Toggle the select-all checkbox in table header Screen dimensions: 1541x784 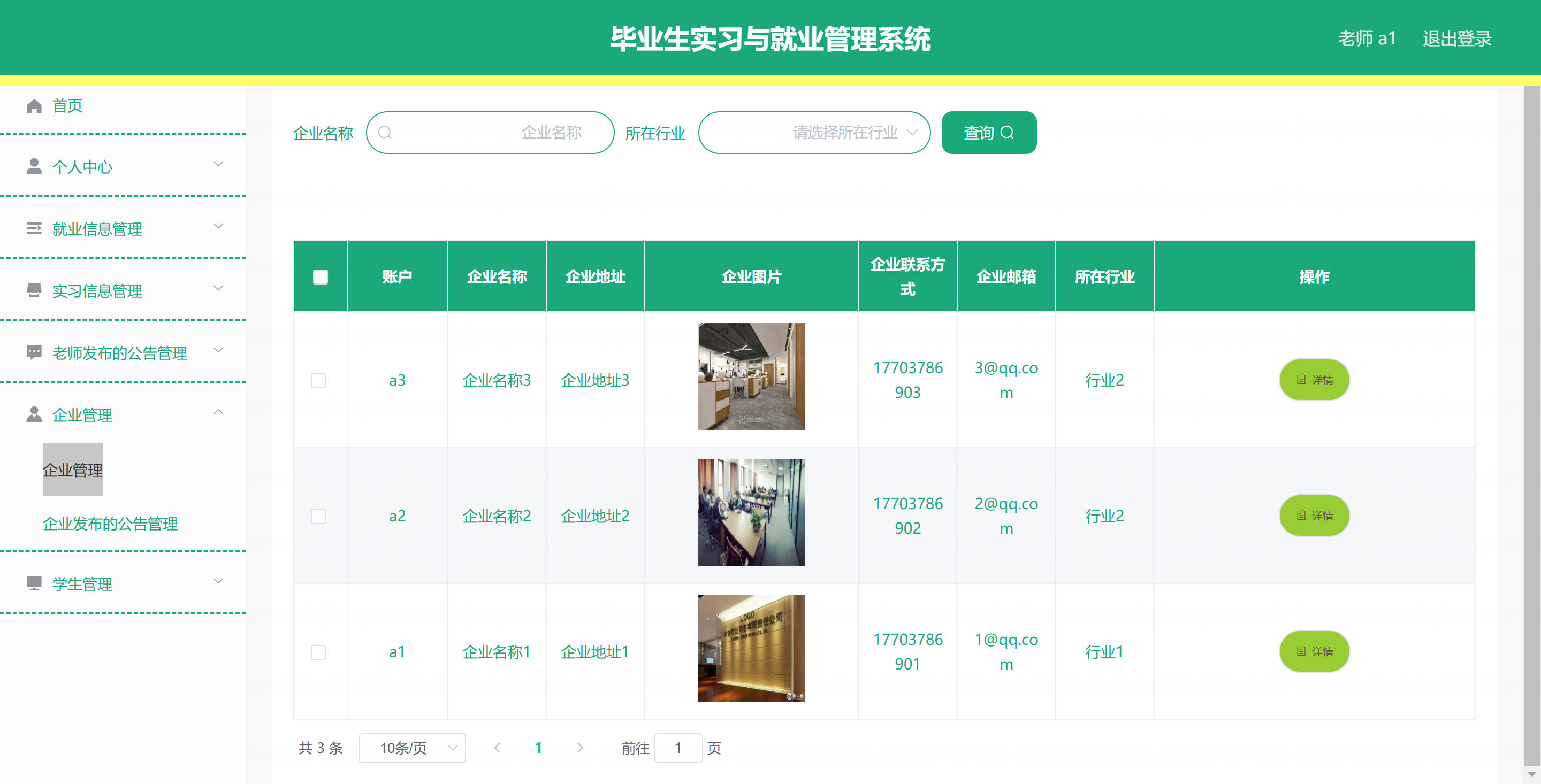click(x=320, y=277)
